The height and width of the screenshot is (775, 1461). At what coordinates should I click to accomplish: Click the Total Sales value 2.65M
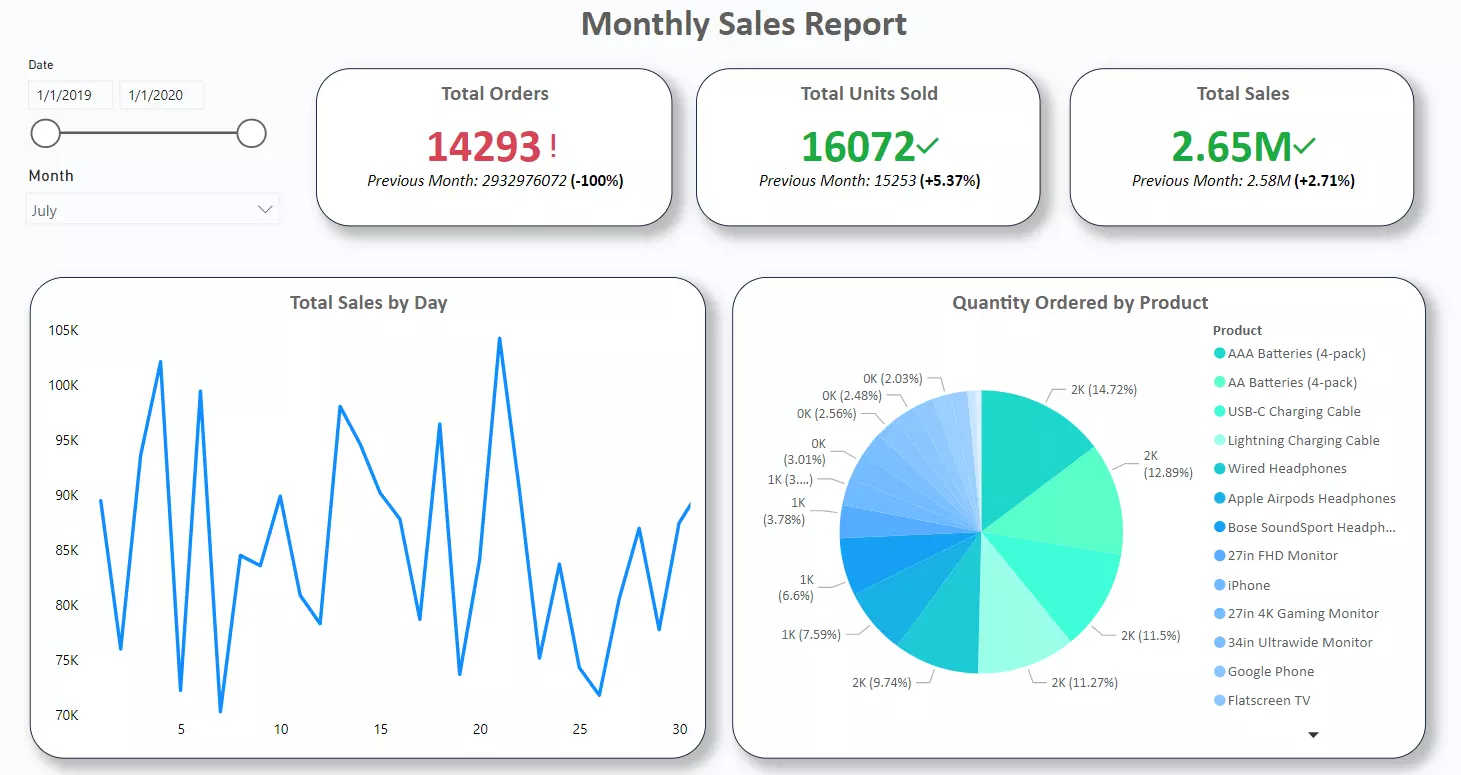pos(1232,147)
